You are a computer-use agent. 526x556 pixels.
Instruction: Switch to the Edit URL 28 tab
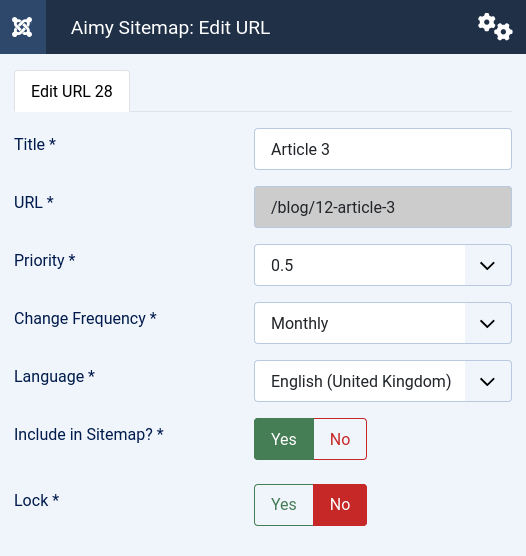(72, 91)
